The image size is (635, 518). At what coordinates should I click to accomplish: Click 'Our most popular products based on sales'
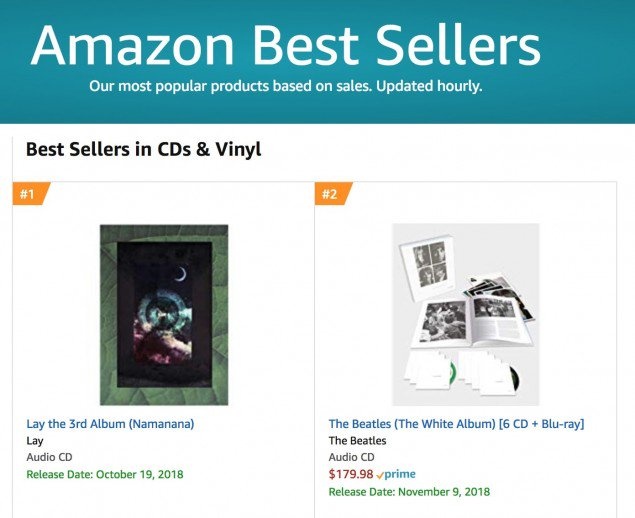click(237, 87)
